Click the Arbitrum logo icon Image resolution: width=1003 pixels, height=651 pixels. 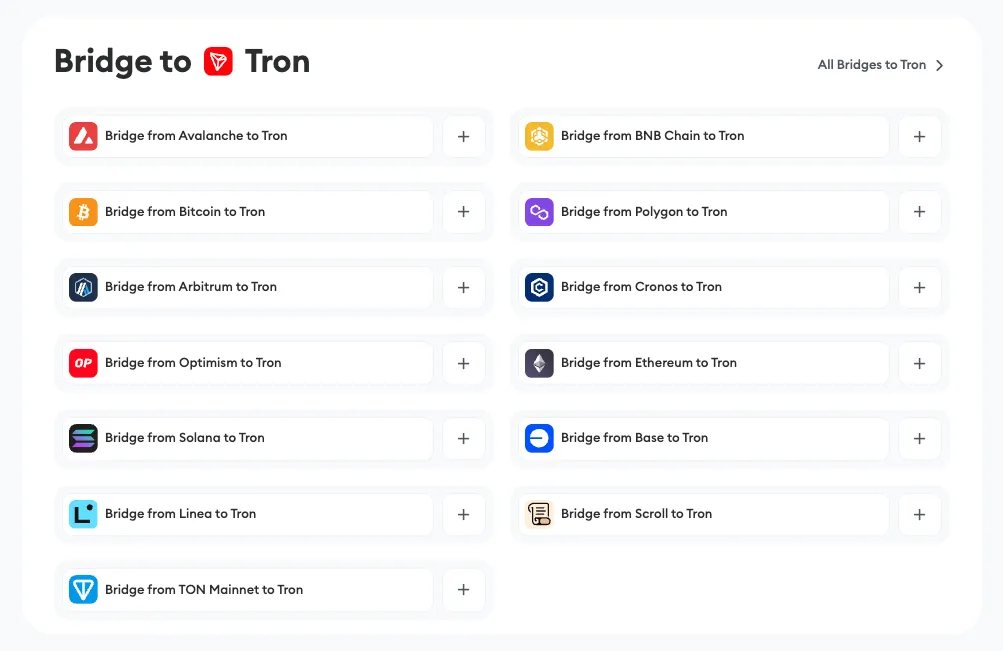click(x=83, y=287)
